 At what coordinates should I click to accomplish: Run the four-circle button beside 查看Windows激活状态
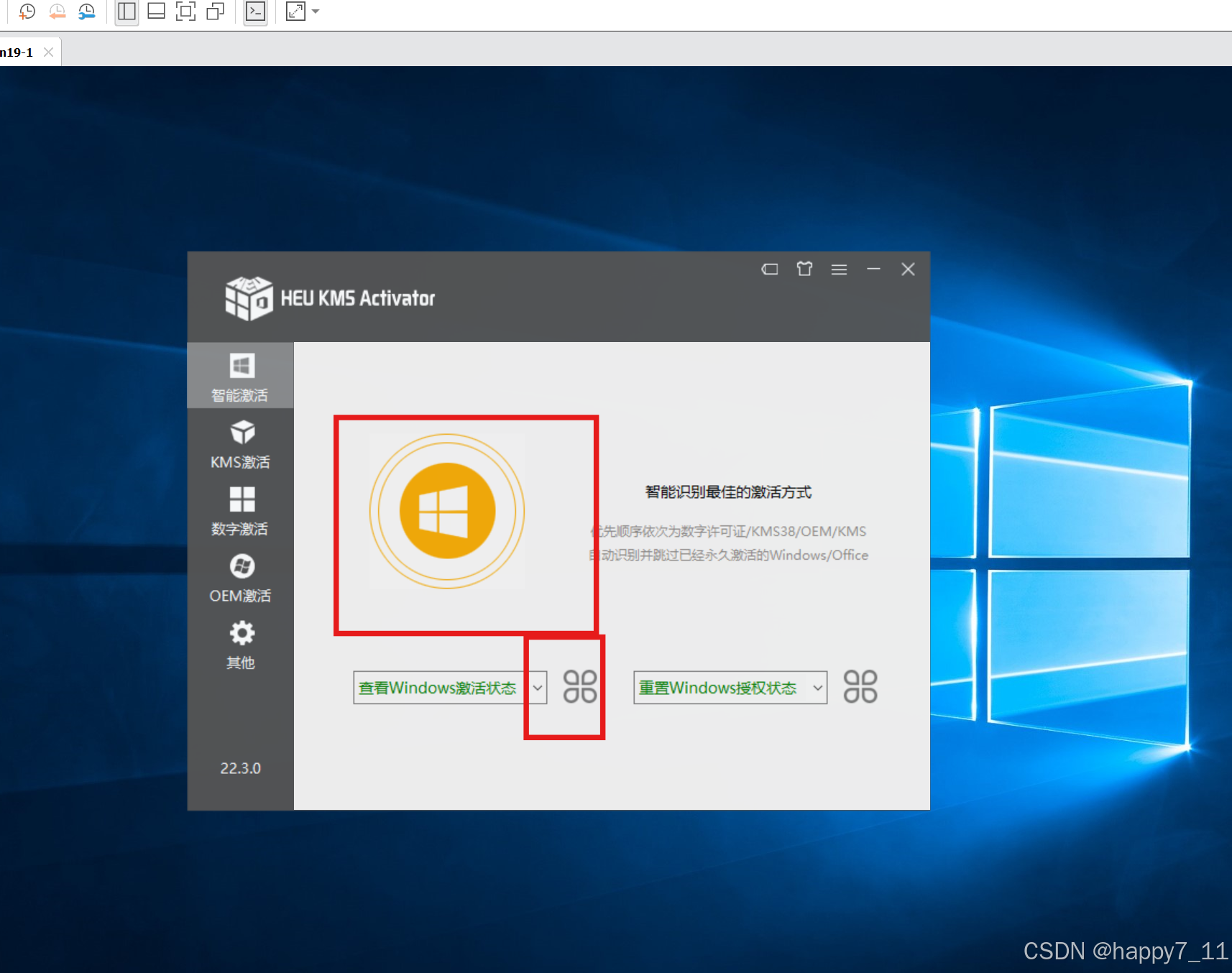click(580, 686)
